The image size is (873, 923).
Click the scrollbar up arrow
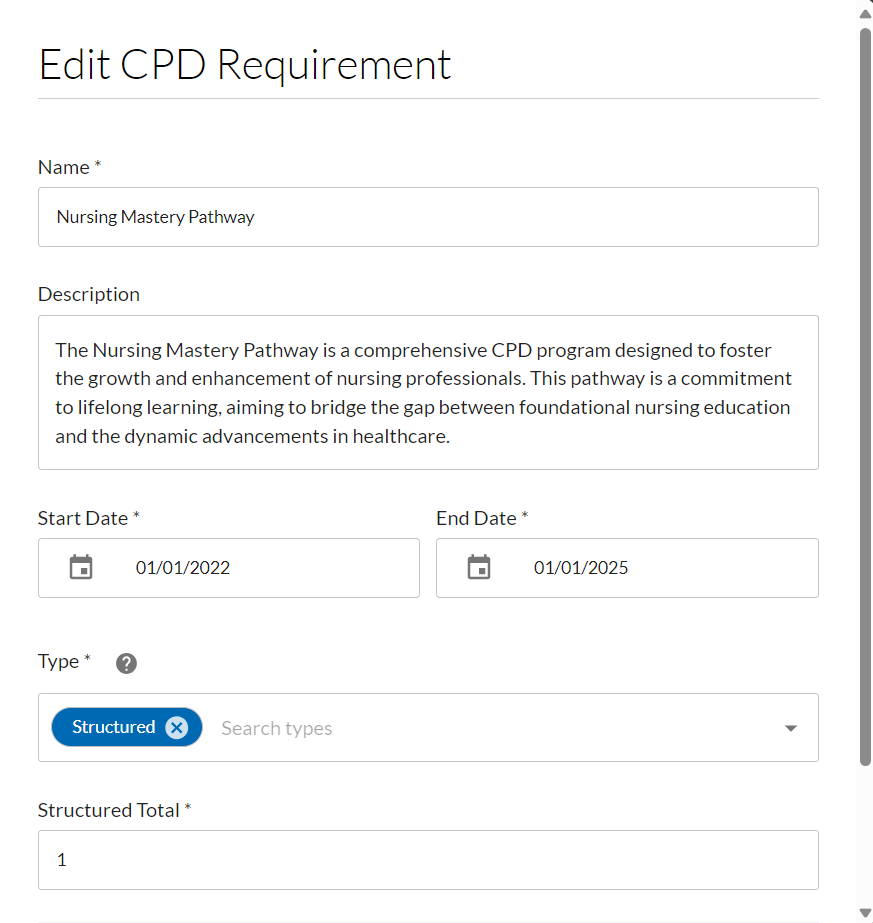tap(862, 11)
